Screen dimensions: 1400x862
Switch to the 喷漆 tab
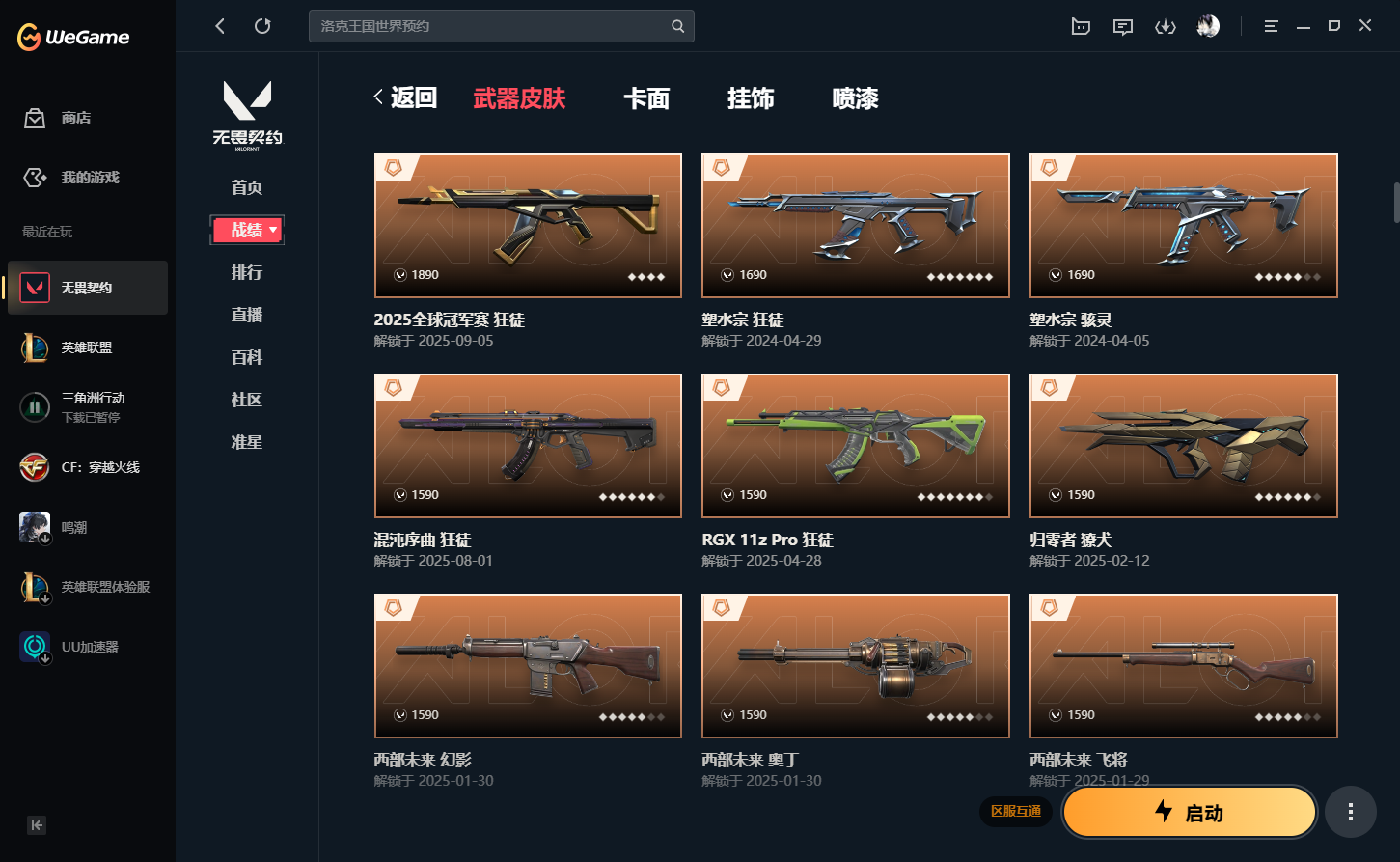pyautogui.click(x=855, y=98)
